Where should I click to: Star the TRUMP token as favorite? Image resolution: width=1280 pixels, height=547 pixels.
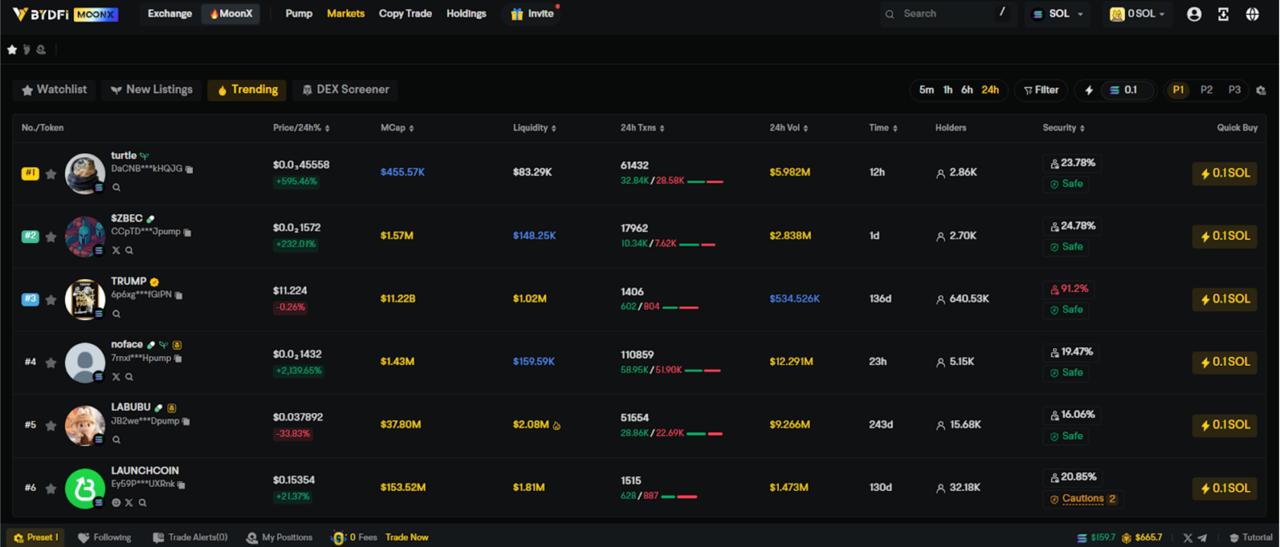pyautogui.click(x=51, y=299)
